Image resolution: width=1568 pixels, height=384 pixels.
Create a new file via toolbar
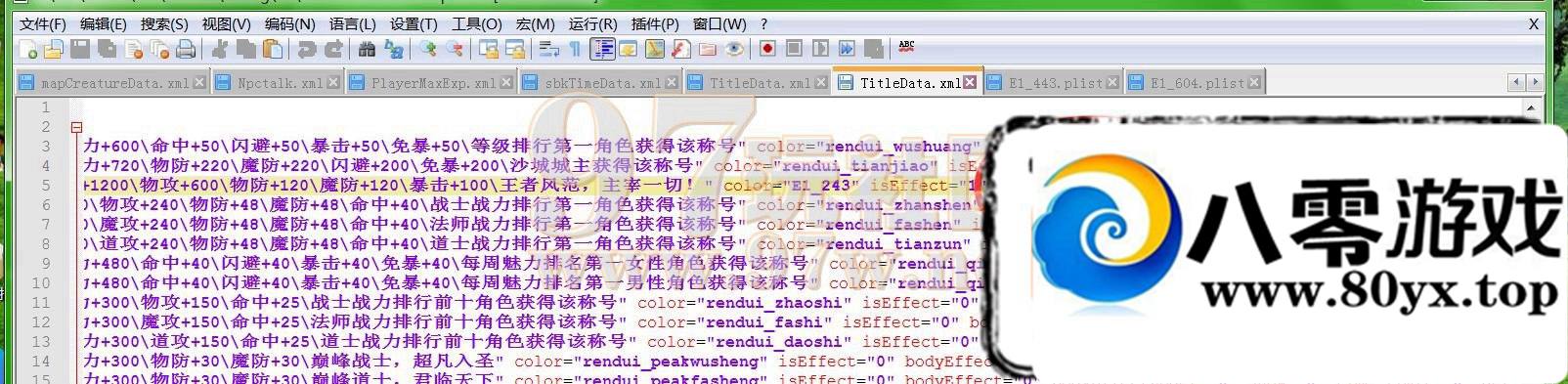tap(27, 49)
